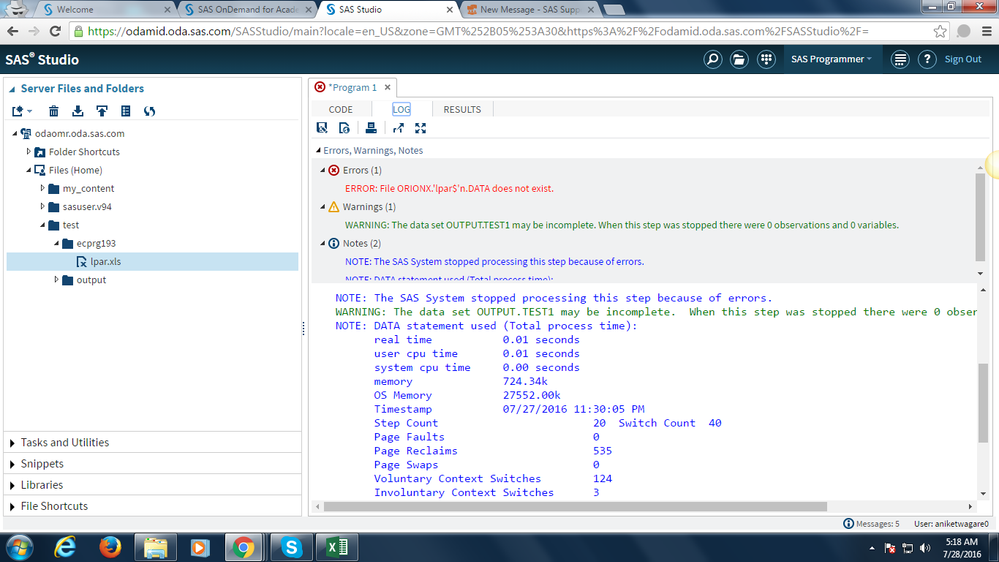Close the Program 1 tab

pos(387,87)
